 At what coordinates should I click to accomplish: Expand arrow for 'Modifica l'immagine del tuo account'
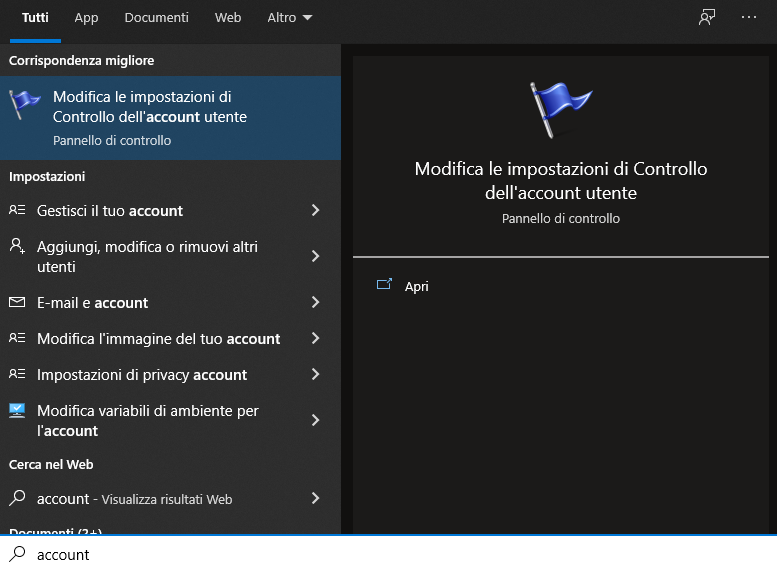(316, 339)
